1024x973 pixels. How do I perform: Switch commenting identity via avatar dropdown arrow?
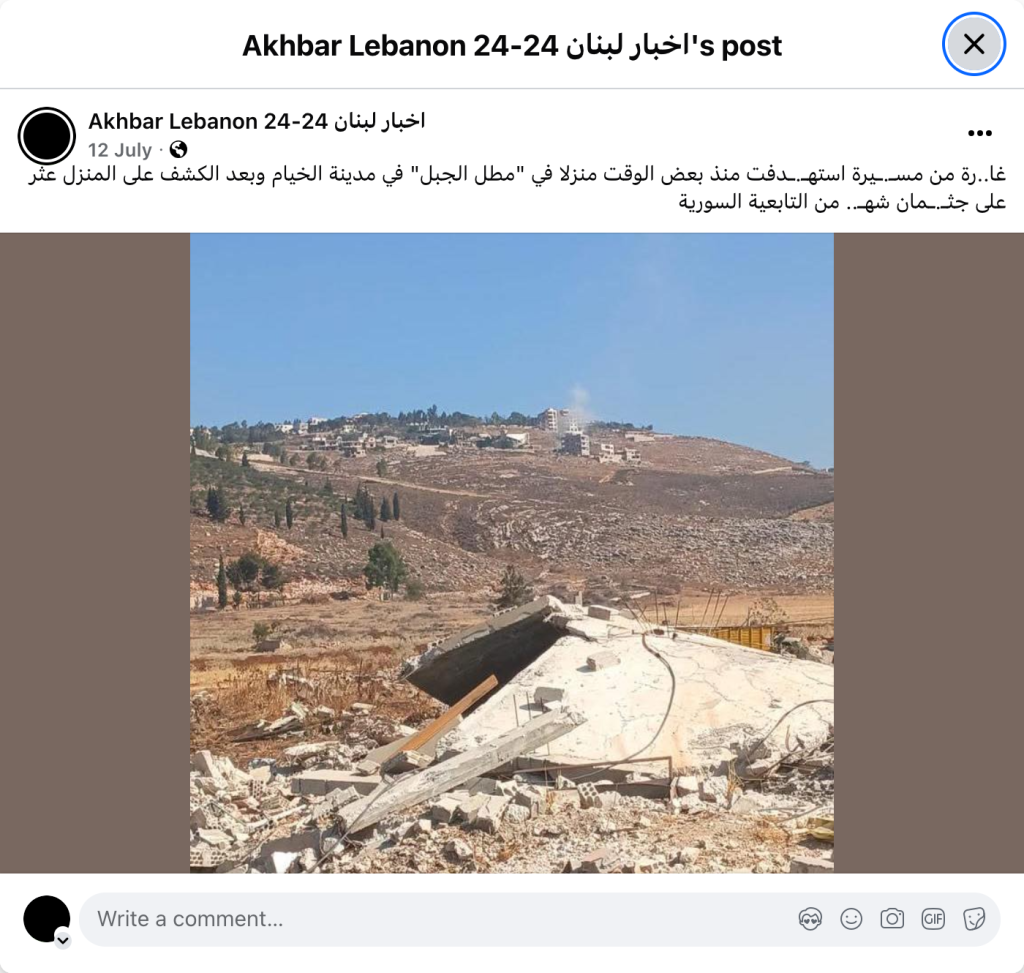click(x=63, y=940)
